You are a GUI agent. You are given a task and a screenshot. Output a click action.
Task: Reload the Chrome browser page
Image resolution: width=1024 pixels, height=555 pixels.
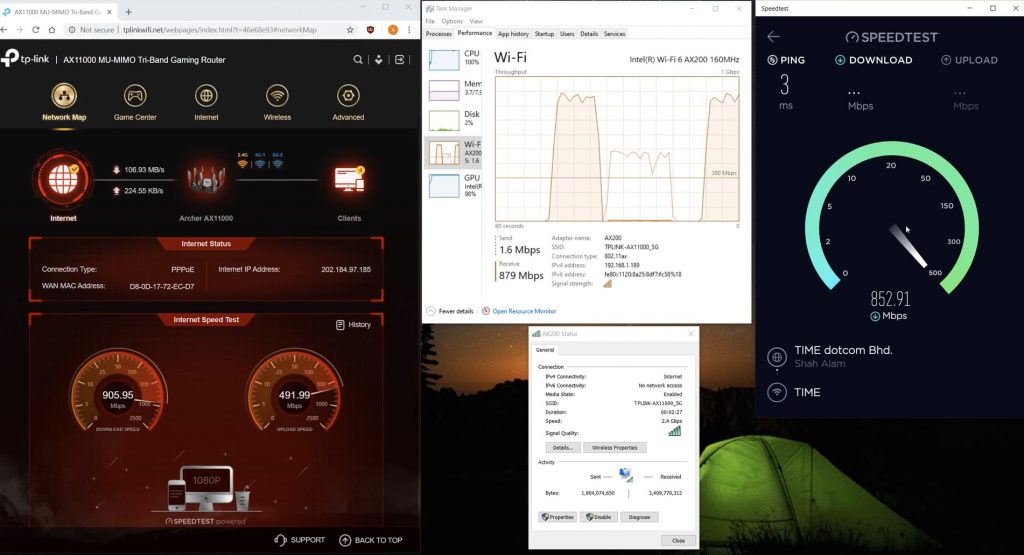(36, 30)
